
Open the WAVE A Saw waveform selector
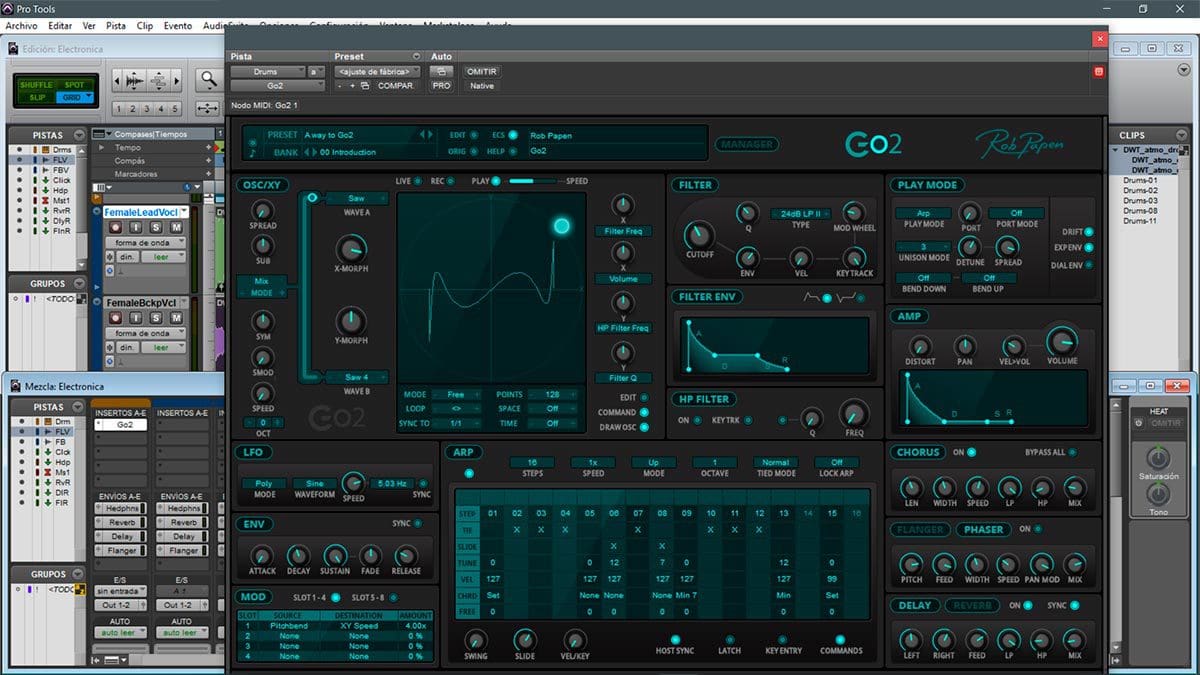point(357,198)
